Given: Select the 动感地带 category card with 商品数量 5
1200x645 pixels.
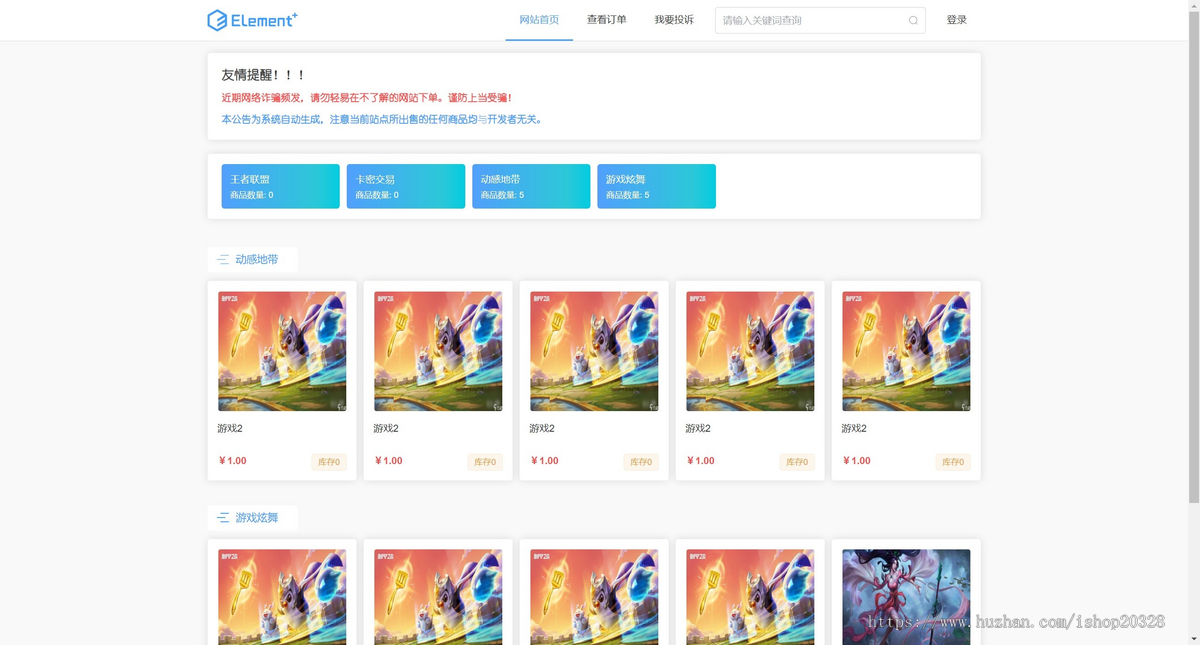Looking at the screenshot, I should click(531, 186).
